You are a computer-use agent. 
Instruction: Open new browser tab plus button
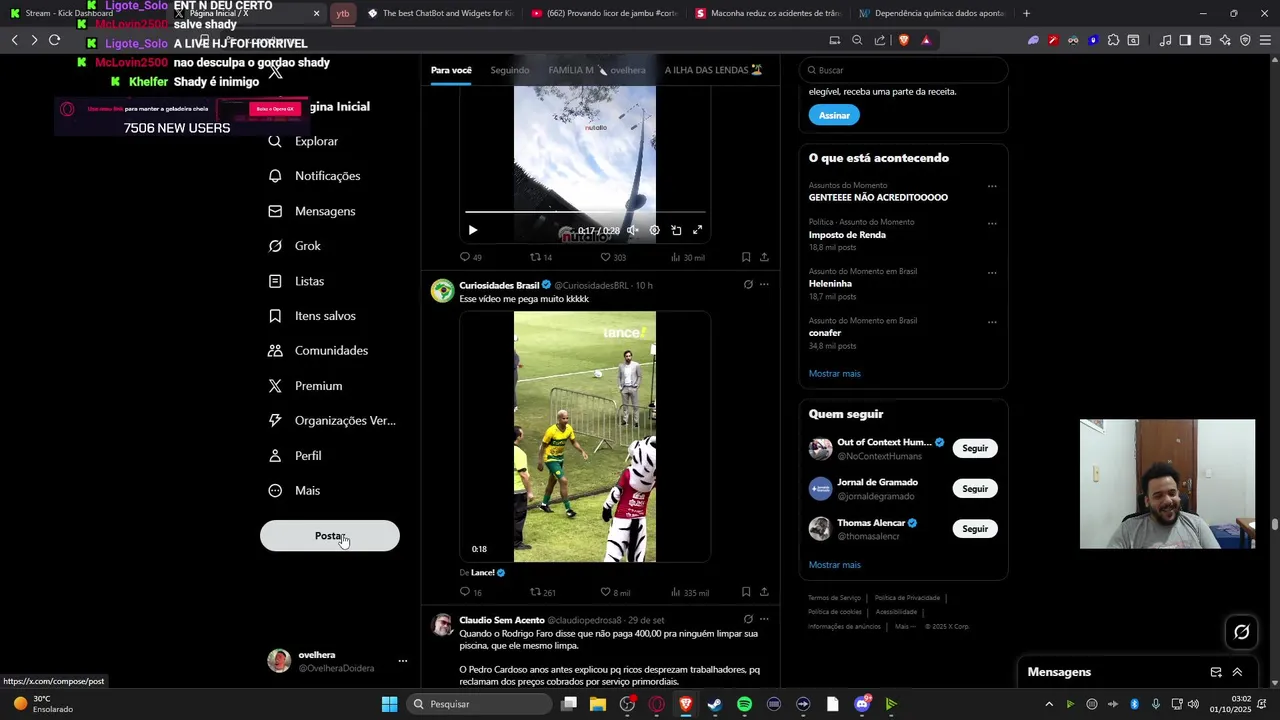[1026, 13]
